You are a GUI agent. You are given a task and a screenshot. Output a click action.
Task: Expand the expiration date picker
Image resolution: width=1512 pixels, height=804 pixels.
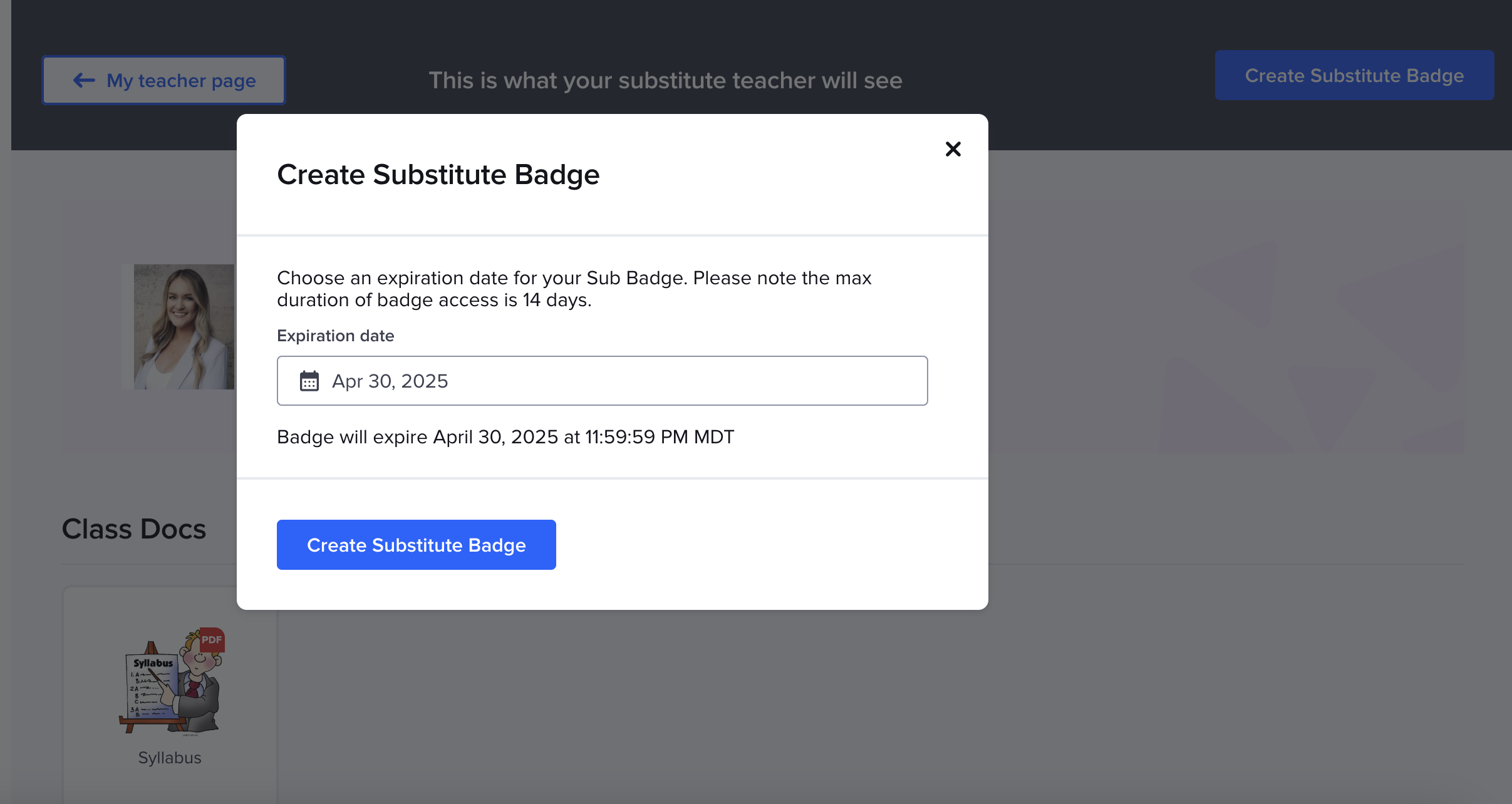click(x=601, y=380)
